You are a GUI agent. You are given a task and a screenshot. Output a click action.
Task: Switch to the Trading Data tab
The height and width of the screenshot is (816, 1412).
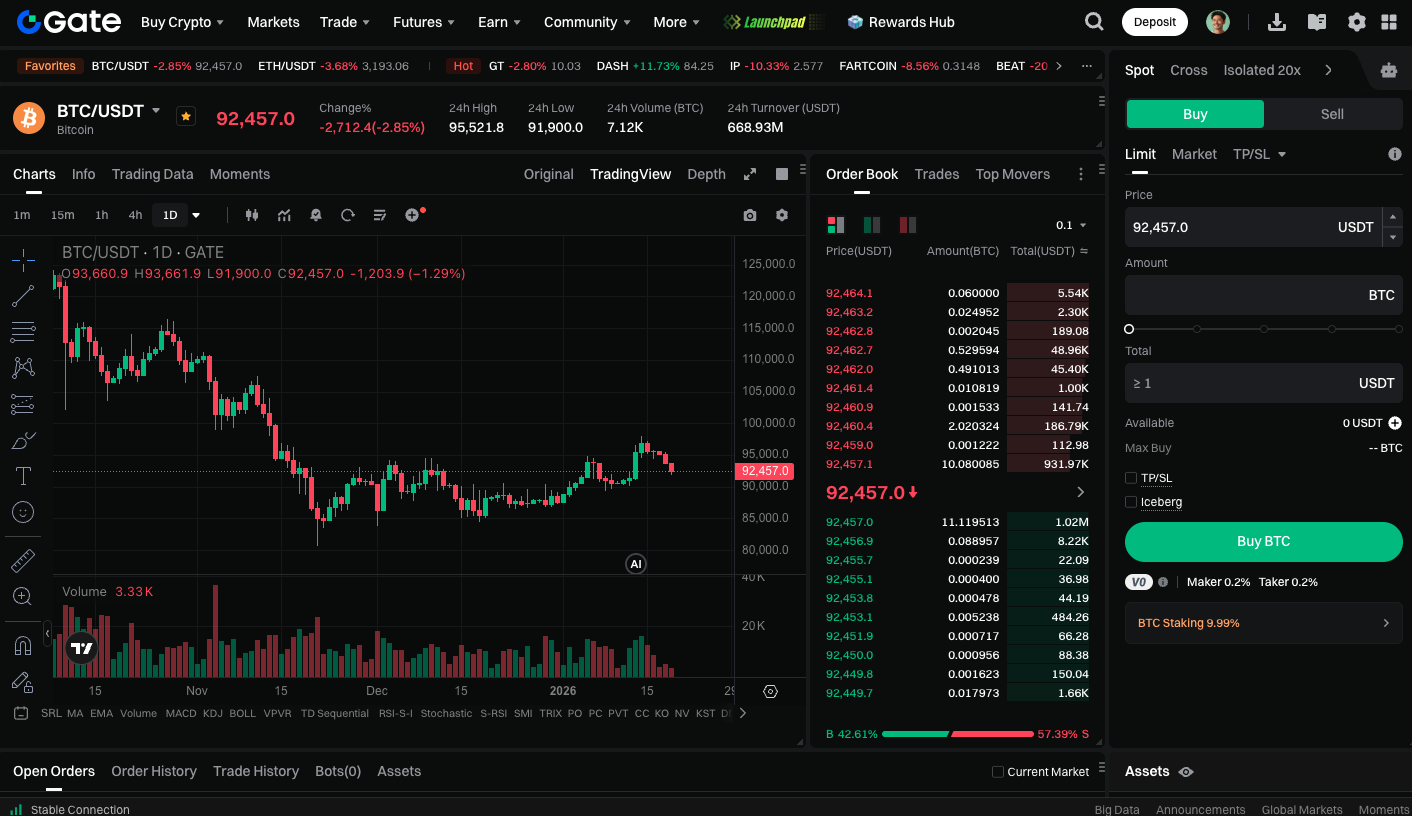tap(152, 174)
